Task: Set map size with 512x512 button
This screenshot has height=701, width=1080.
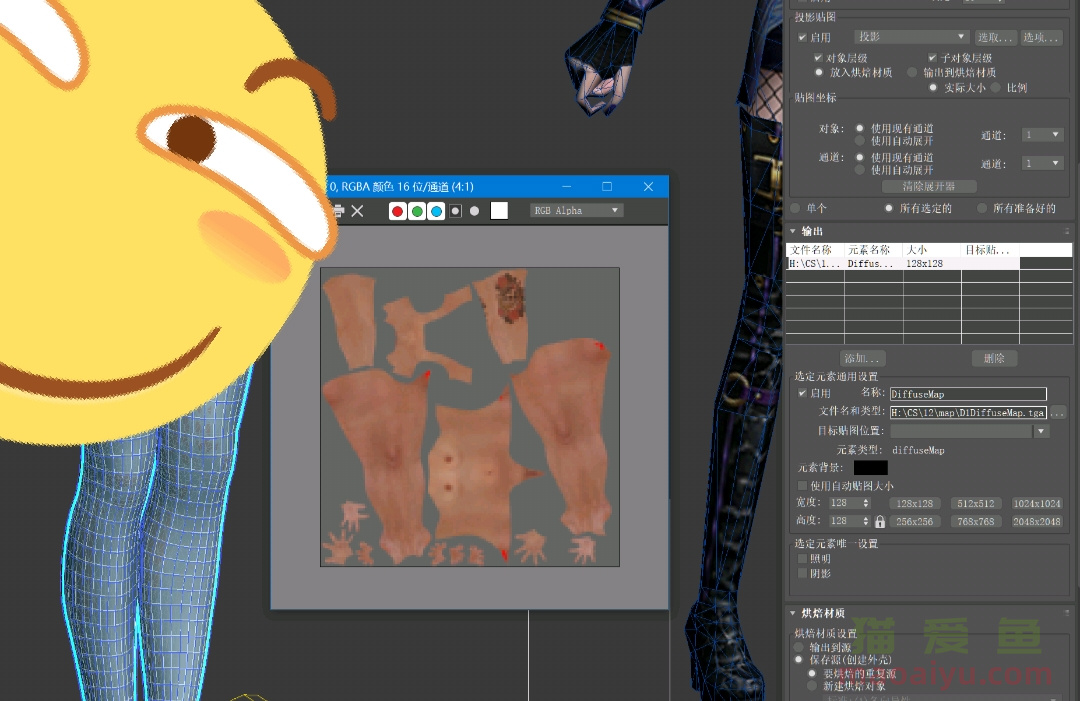Action: point(975,504)
